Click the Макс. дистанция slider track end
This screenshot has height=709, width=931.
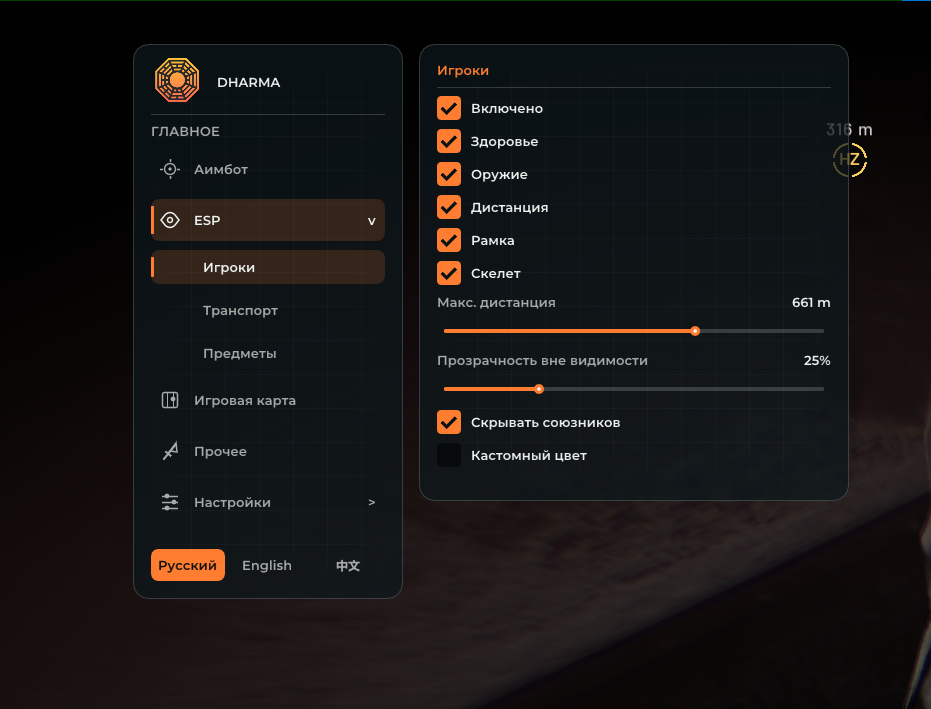pyautogui.click(x=822, y=331)
